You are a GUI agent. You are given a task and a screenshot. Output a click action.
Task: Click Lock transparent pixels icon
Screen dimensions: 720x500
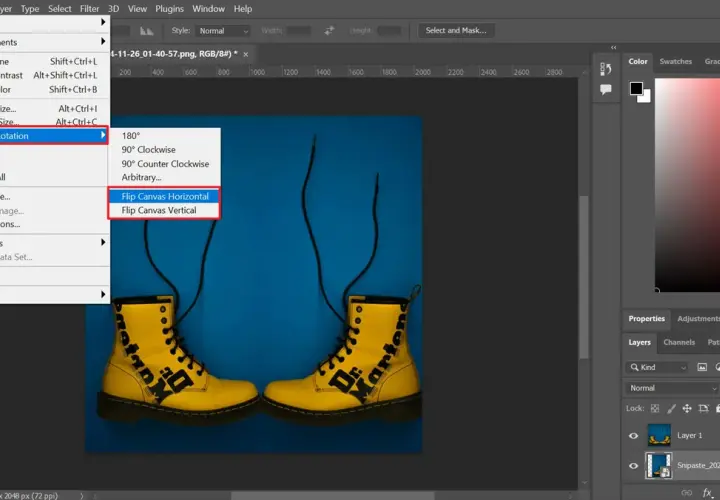pos(655,408)
